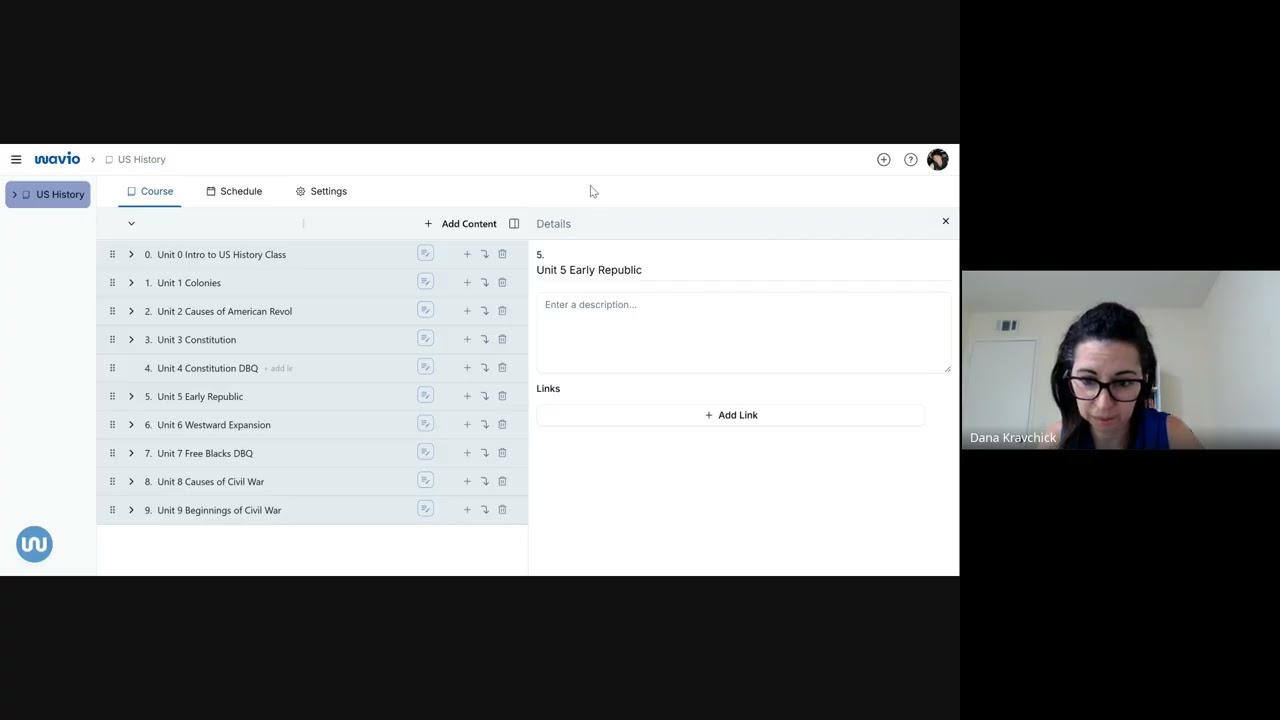Click the indent arrow for Unit 9 Beginnings
This screenshot has width=1280, height=720.
click(x=485, y=510)
